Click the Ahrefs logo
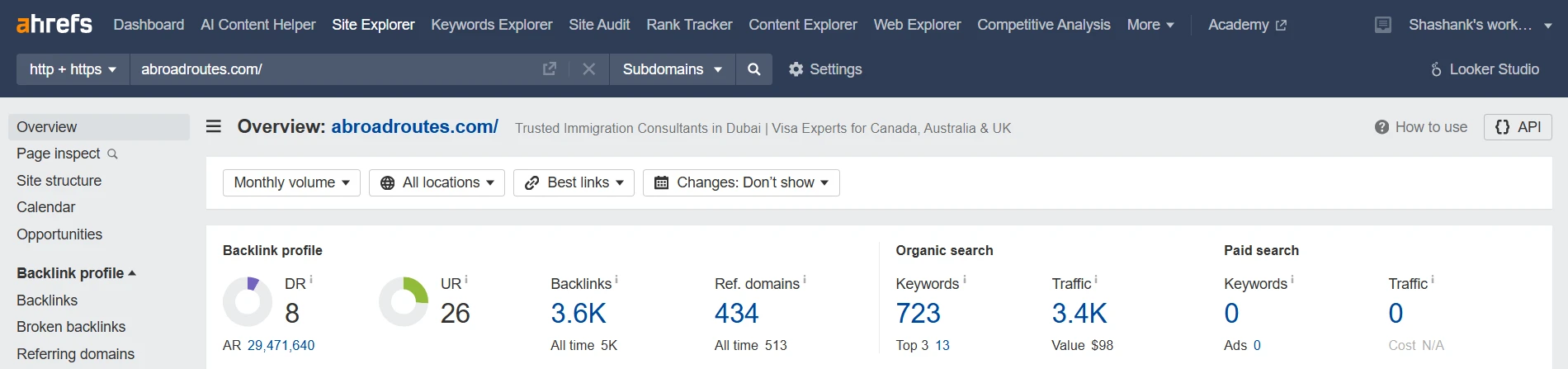Screen dimensions: 1568x369 tap(54, 24)
